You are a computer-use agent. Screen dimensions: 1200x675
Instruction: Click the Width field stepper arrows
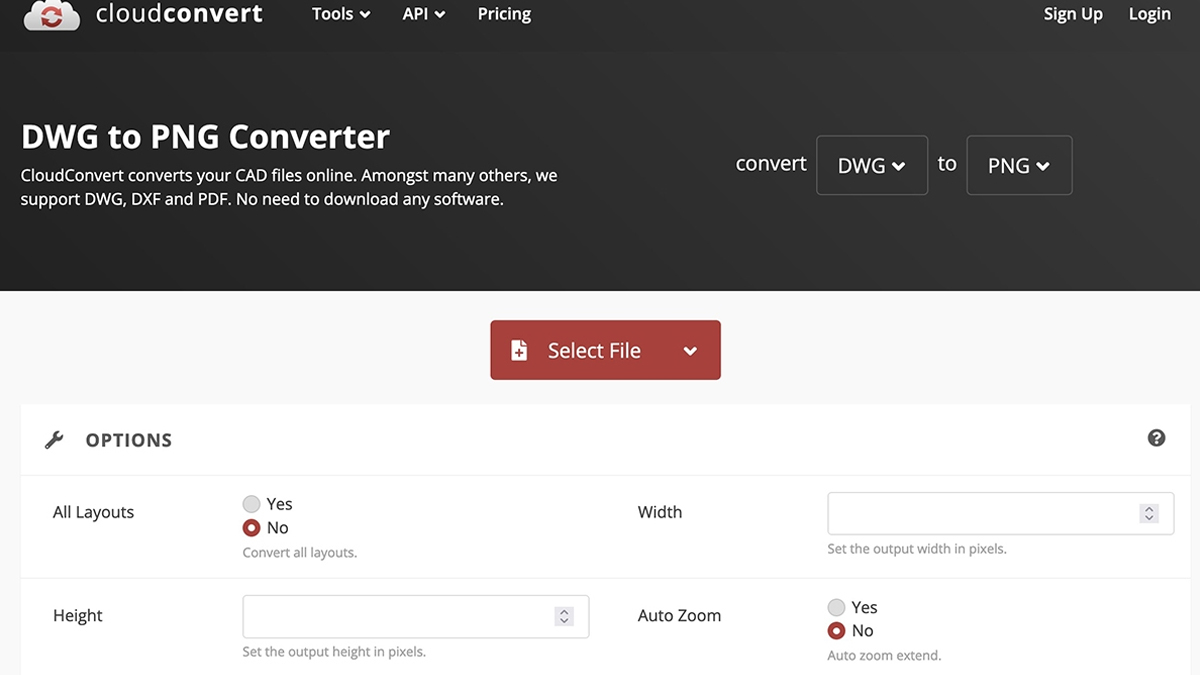[1149, 513]
